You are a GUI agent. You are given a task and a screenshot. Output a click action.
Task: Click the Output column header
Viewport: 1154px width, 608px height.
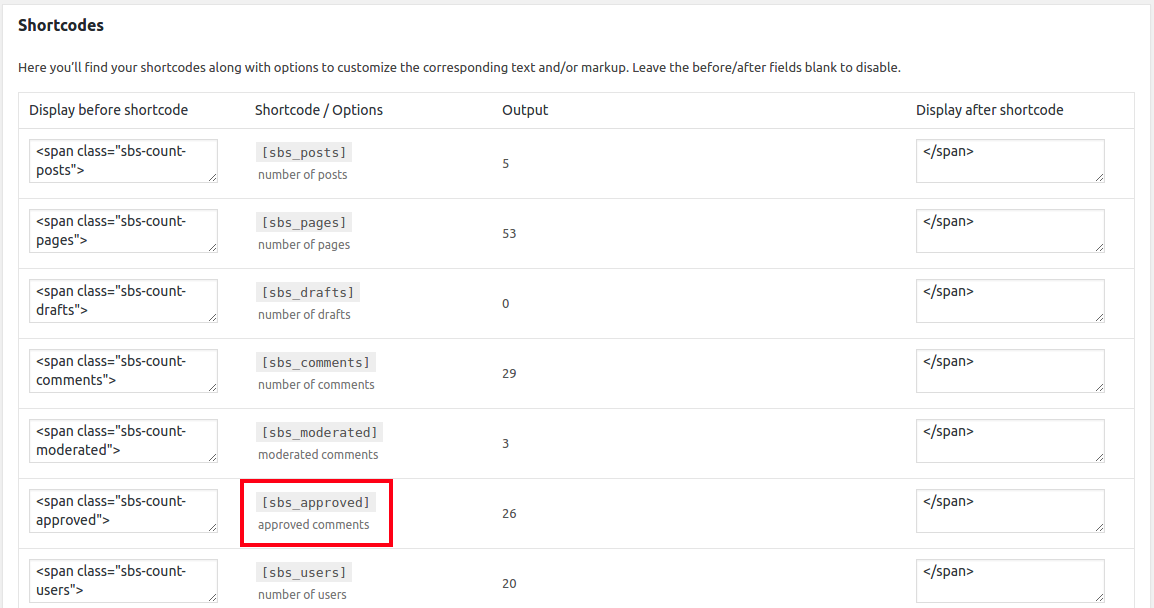(525, 110)
